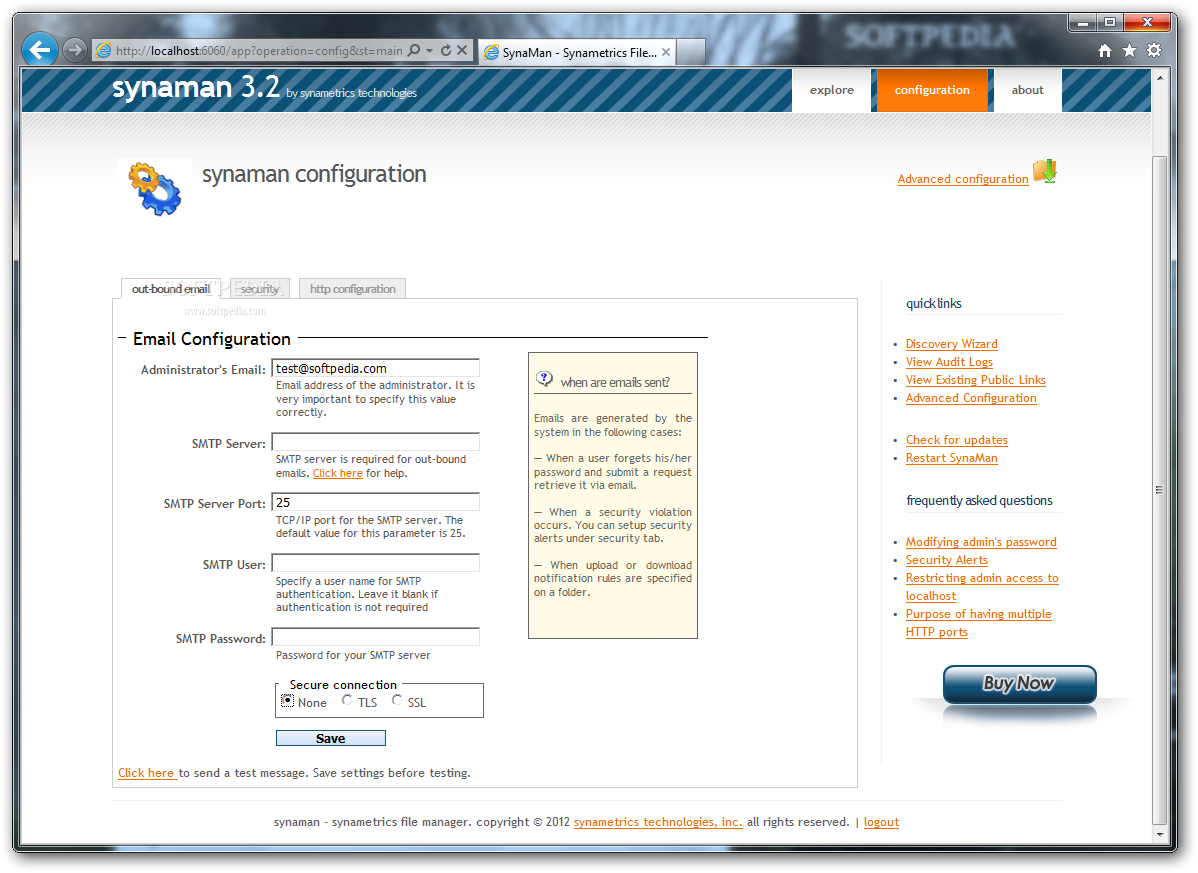Switch to http configuration tab

pyautogui.click(x=352, y=289)
